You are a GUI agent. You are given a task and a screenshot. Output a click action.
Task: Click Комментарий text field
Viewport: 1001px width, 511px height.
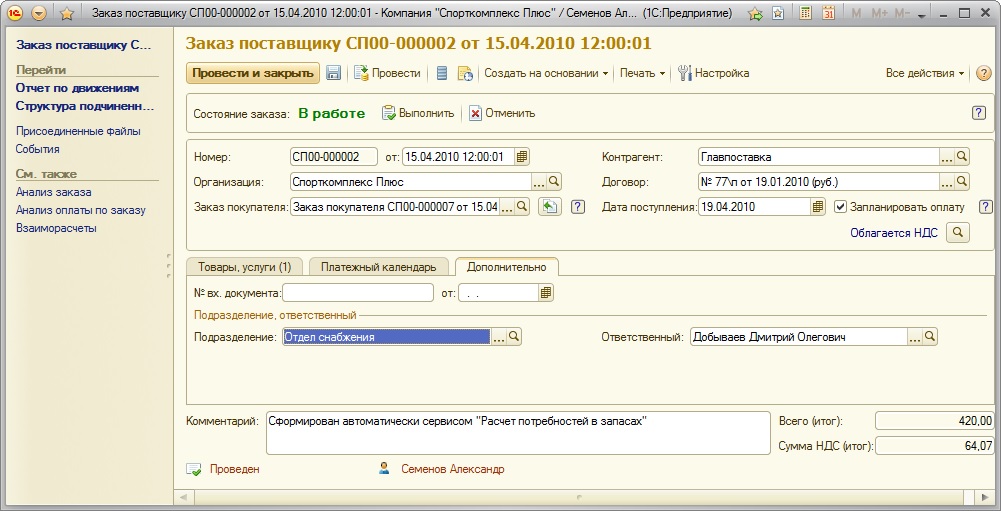click(518, 432)
